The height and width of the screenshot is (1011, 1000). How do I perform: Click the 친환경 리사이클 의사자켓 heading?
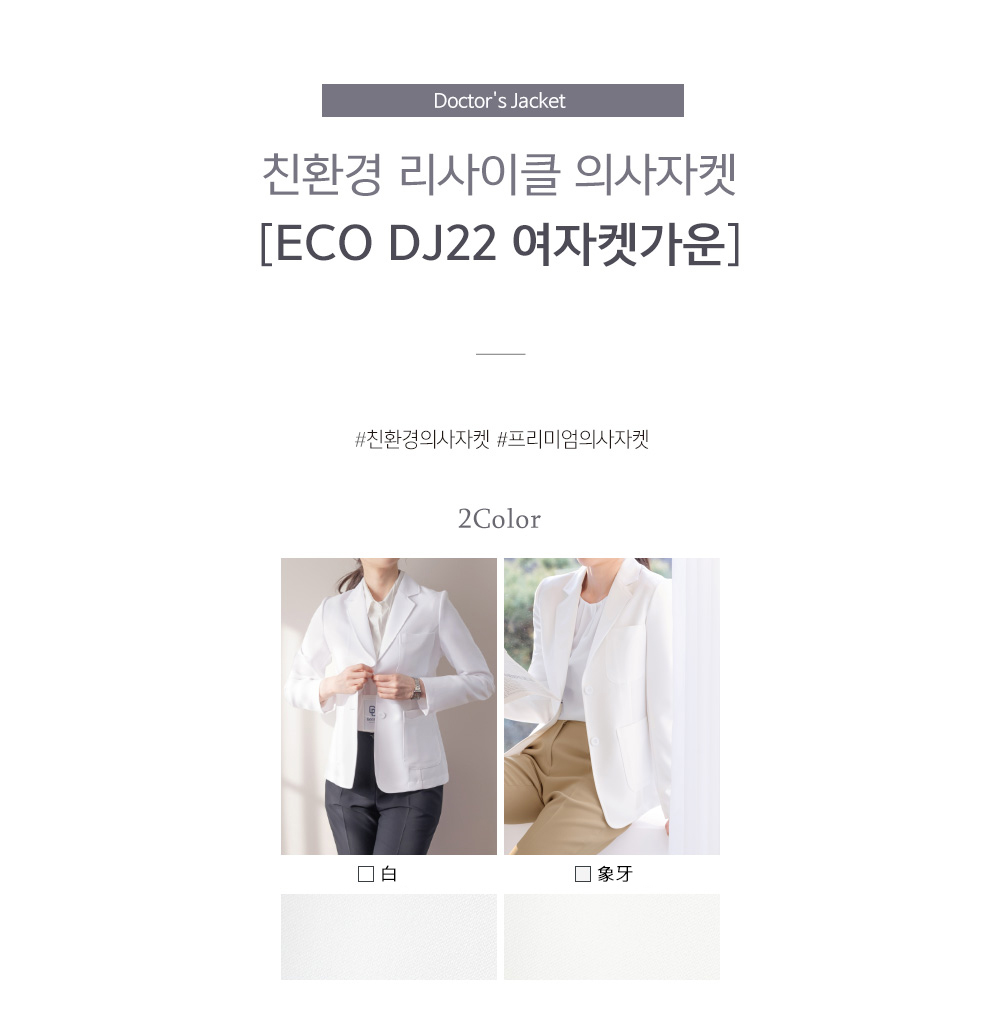[x=499, y=174]
